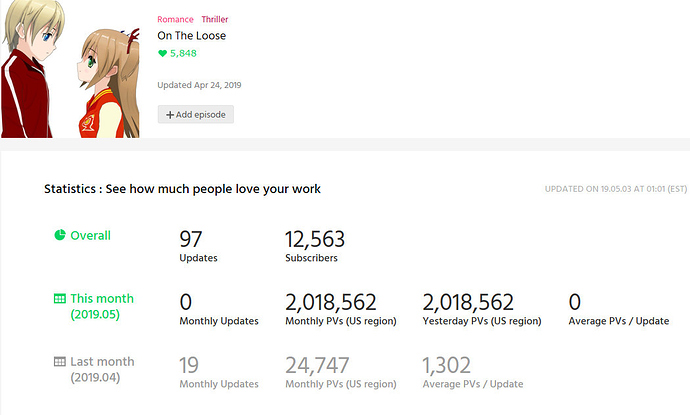Click the plus icon on Add episode

click(x=170, y=115)
